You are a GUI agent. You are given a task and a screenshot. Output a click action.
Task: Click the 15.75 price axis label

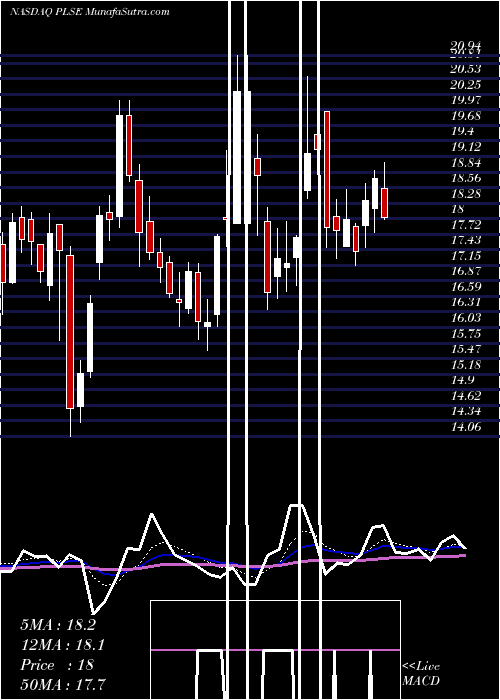click(x=466, y=333)
